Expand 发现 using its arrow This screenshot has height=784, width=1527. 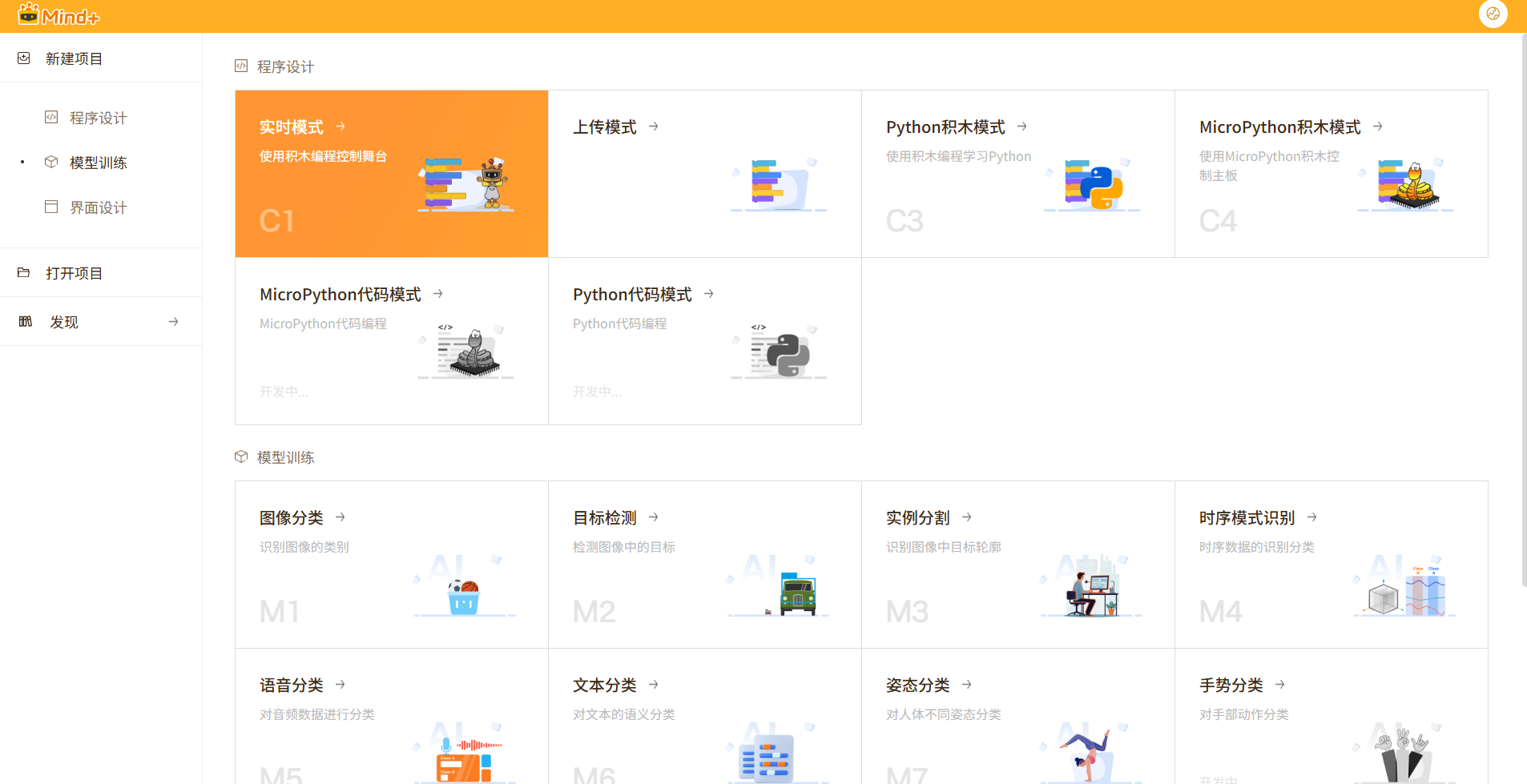(x=173, y=322)
